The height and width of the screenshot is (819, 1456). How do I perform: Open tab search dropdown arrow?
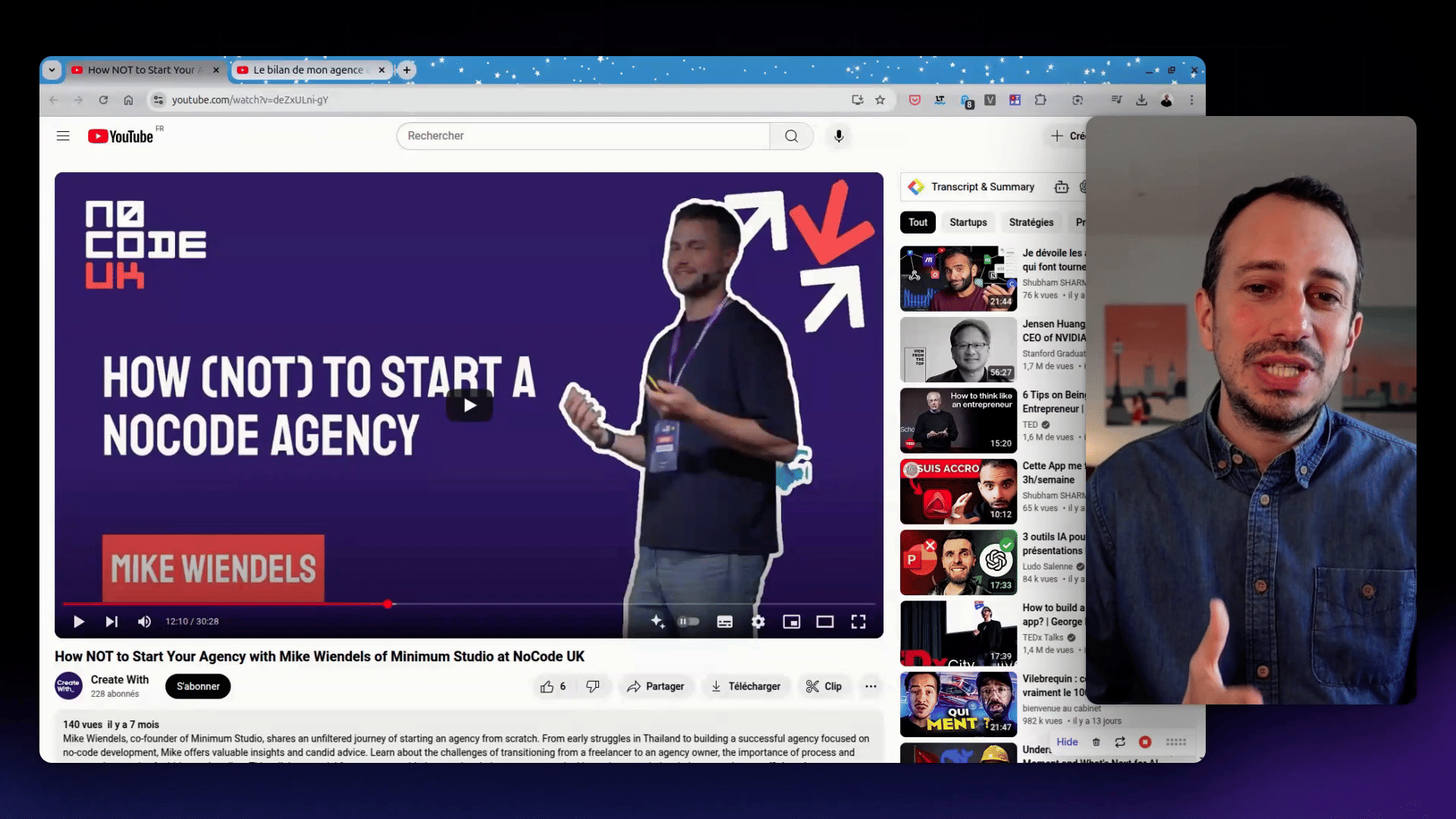[x=52, y=70]
